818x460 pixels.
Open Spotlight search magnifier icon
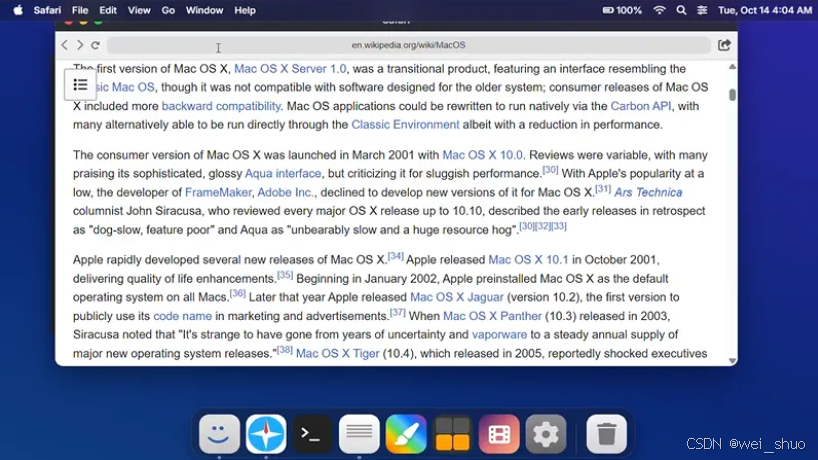pos(681,10)
